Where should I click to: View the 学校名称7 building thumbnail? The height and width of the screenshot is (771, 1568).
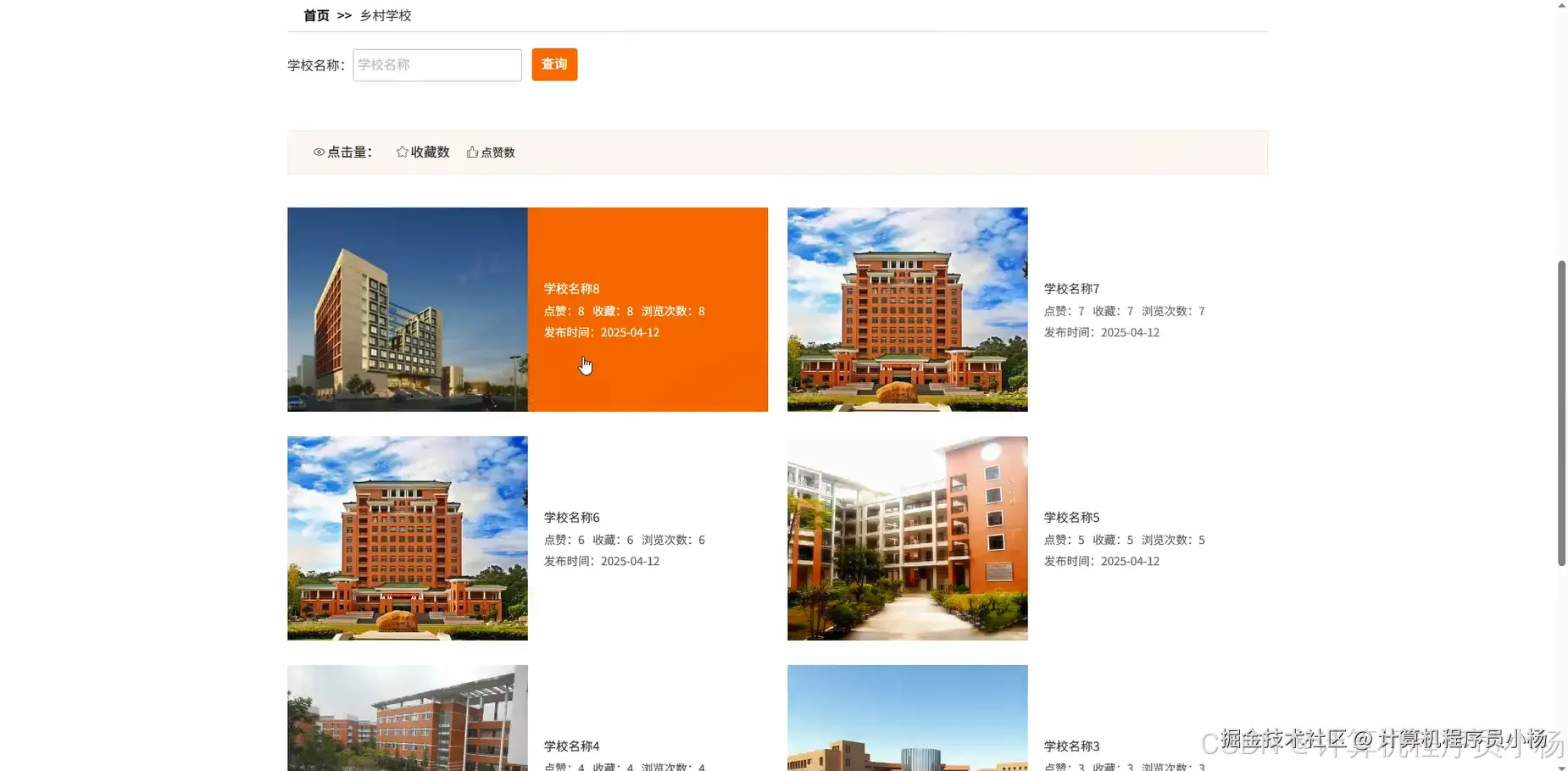point(906,309)
